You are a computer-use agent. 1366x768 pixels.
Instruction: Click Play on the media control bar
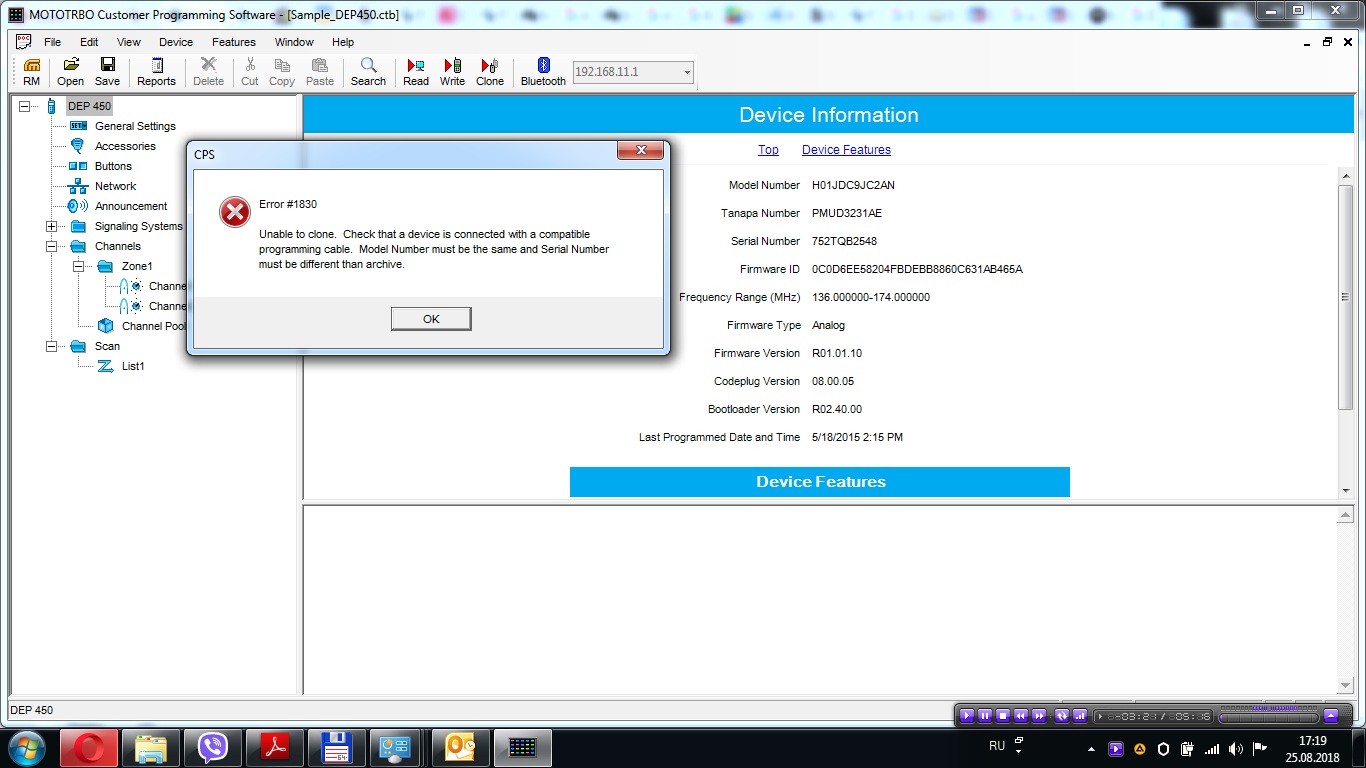(x=967, y=716)
